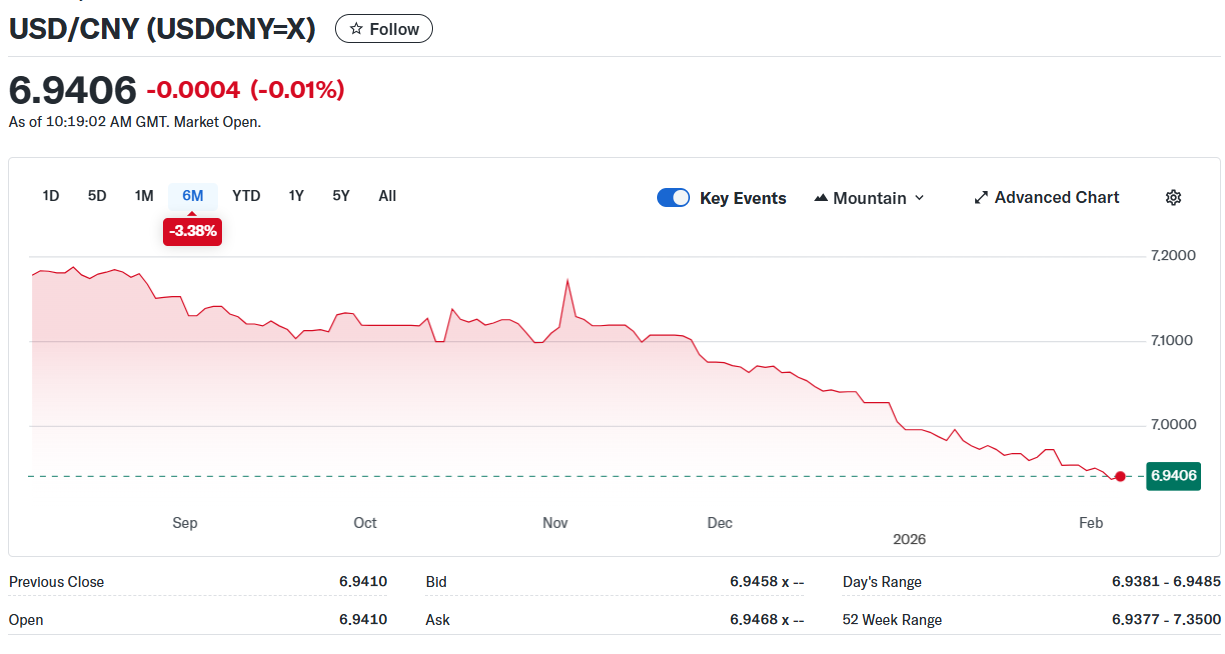The image size is (1225, 654).
Task: Click the red current price dot on chart
Action: [1120, 477]
